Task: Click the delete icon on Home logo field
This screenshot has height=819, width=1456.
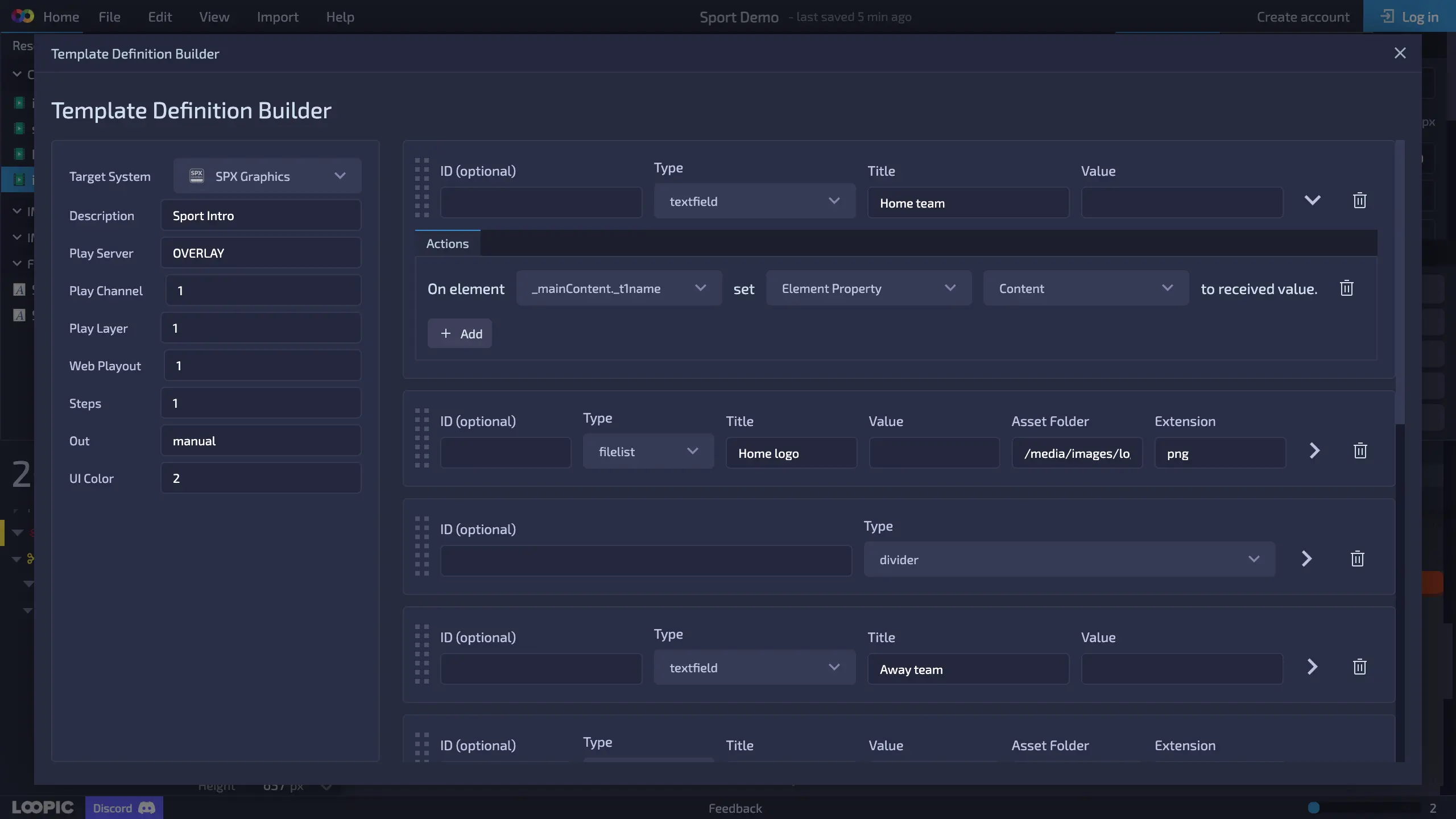Action: 1360,452
